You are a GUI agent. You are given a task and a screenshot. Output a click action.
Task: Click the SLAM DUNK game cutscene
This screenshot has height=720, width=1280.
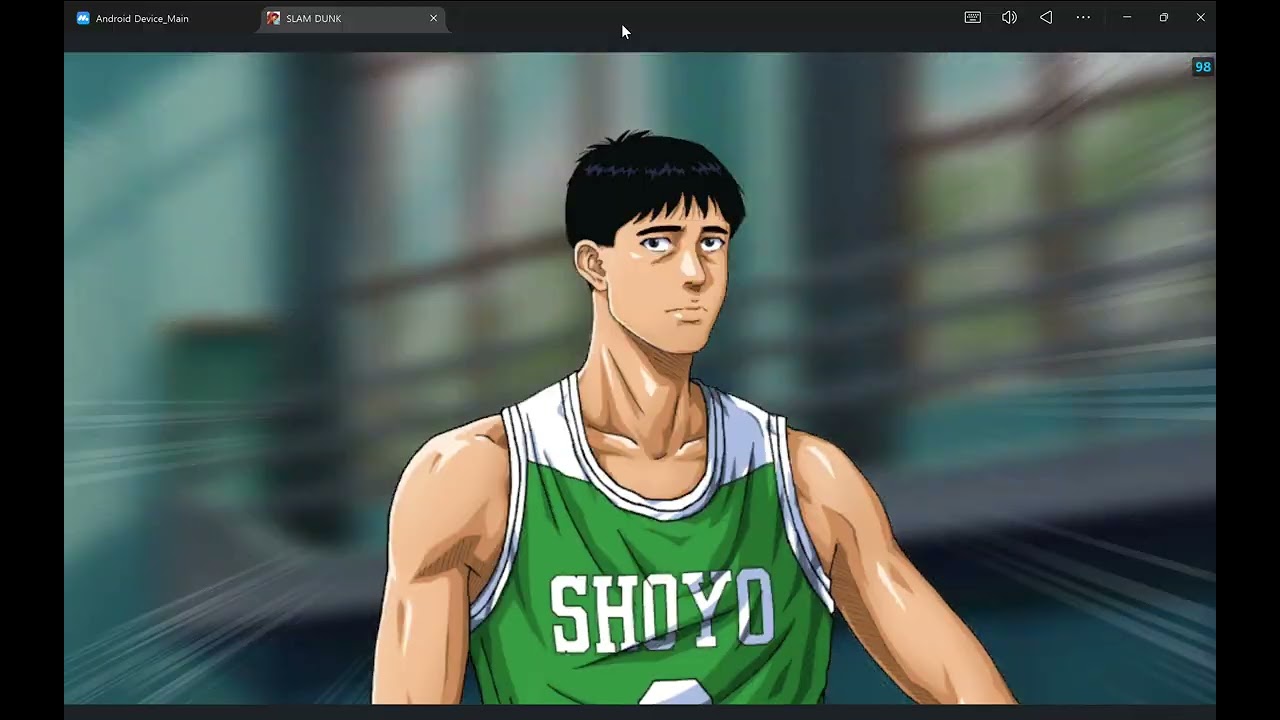pos(640,378)
